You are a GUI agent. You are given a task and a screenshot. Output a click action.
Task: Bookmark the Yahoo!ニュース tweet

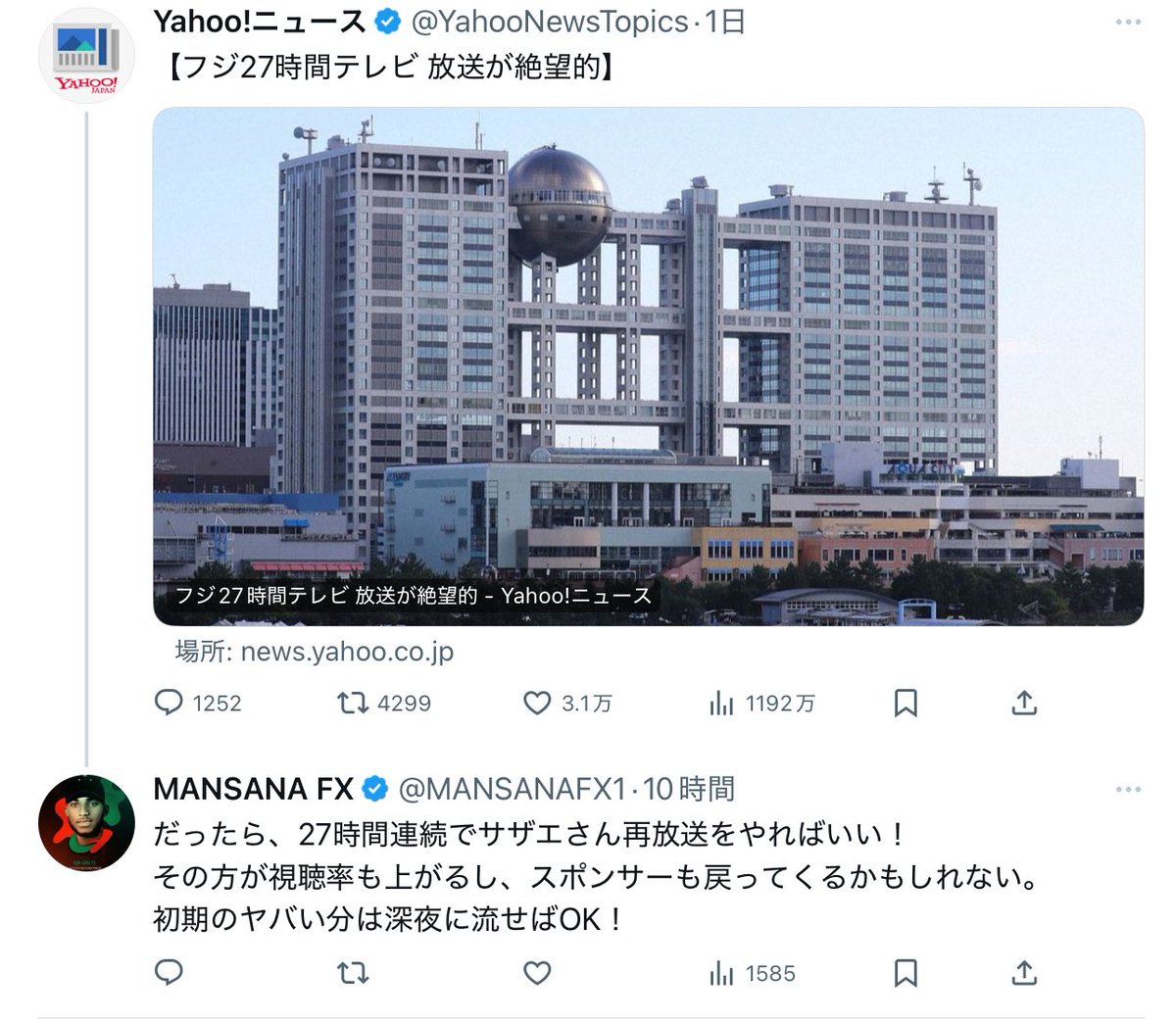(x=906, y=703)
